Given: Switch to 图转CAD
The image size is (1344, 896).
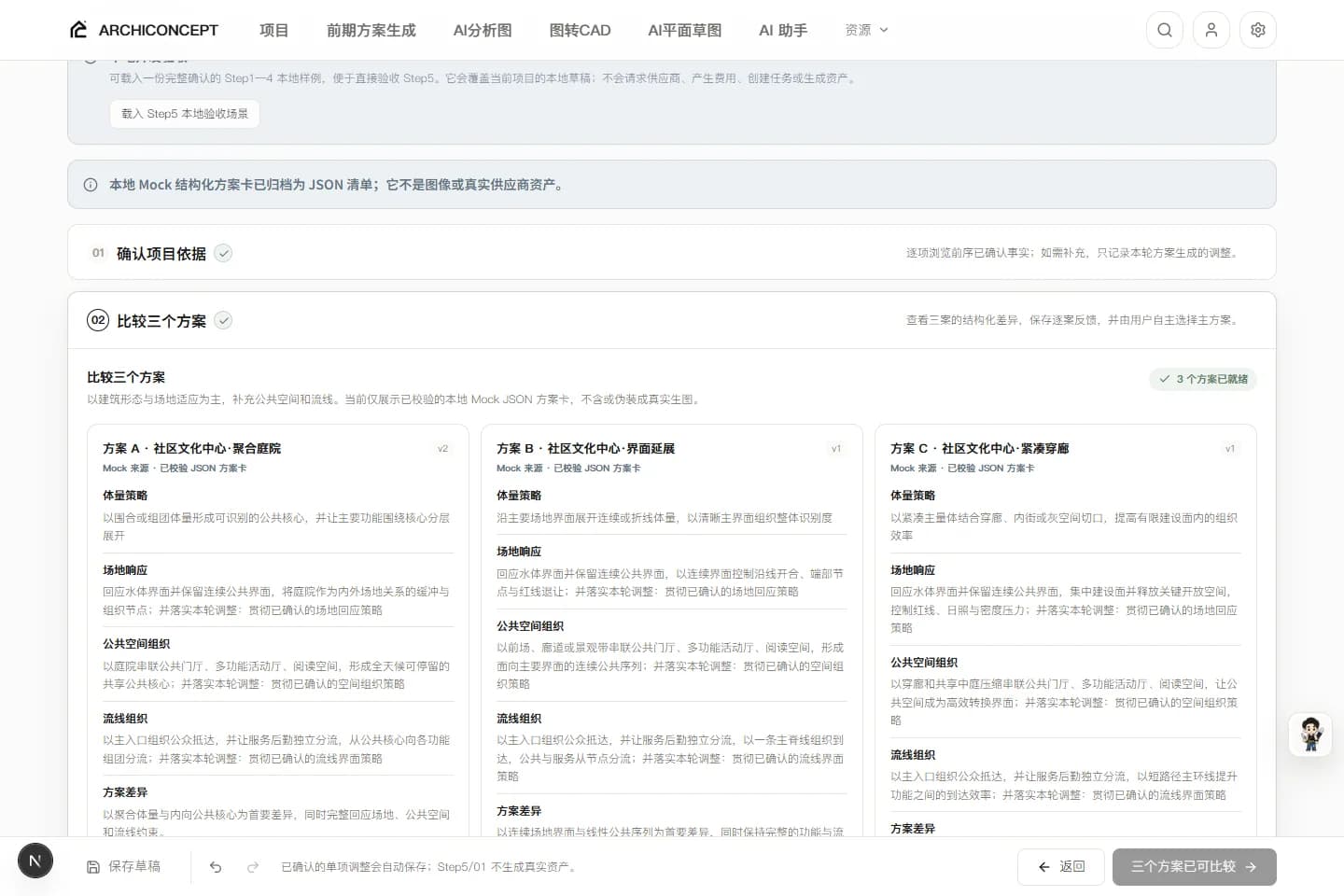Looking at the screenshot, I should [x=580, y=30].
